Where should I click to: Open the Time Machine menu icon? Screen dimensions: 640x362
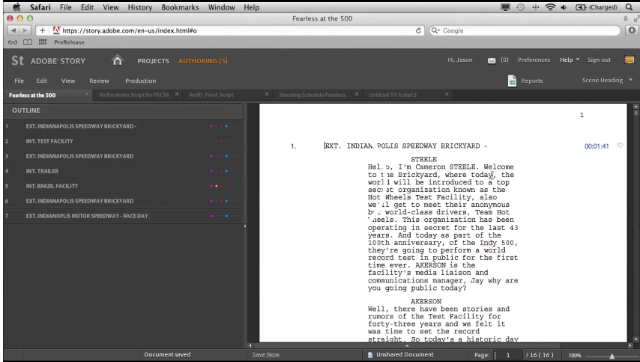point(520,7)
